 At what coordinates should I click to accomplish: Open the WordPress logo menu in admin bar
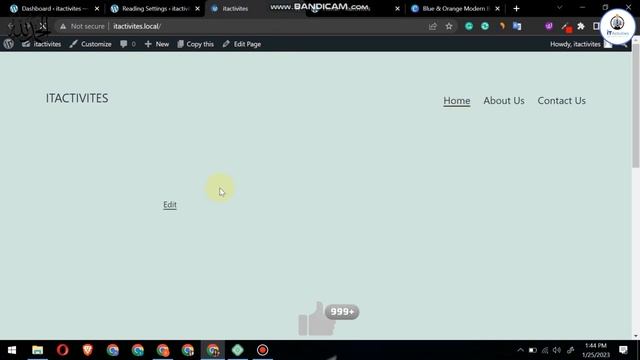coord(9,44)
